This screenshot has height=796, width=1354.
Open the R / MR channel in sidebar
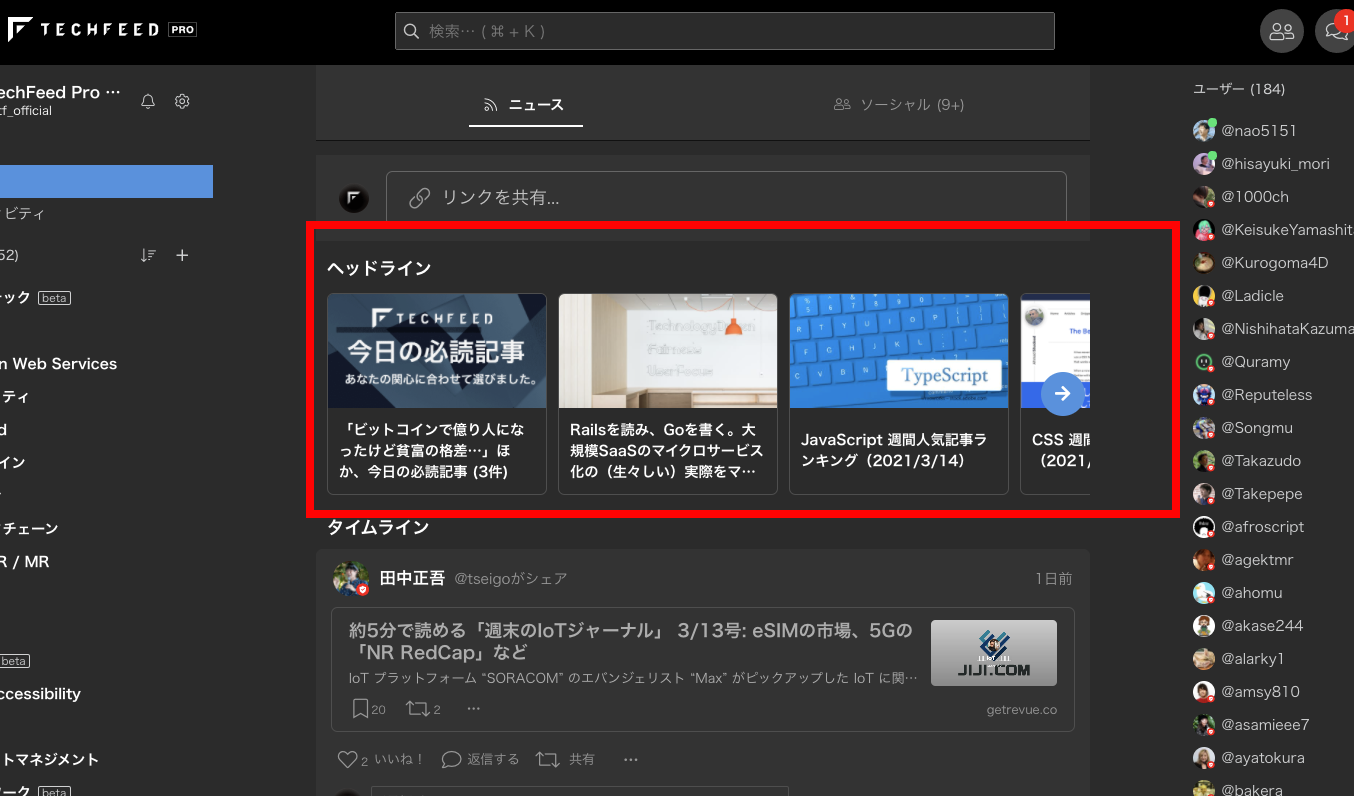24,562
